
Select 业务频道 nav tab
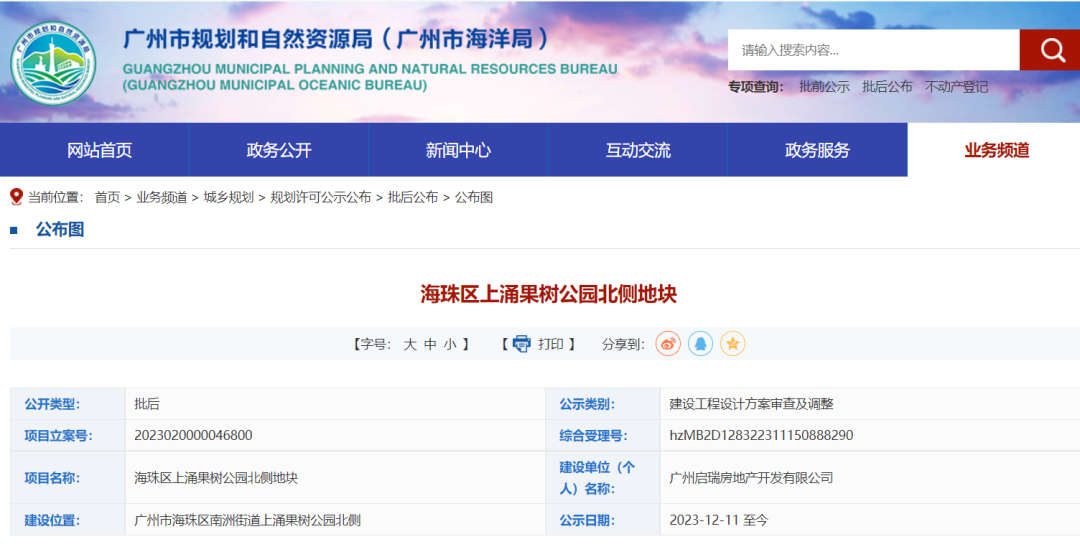tap(997, 150)
